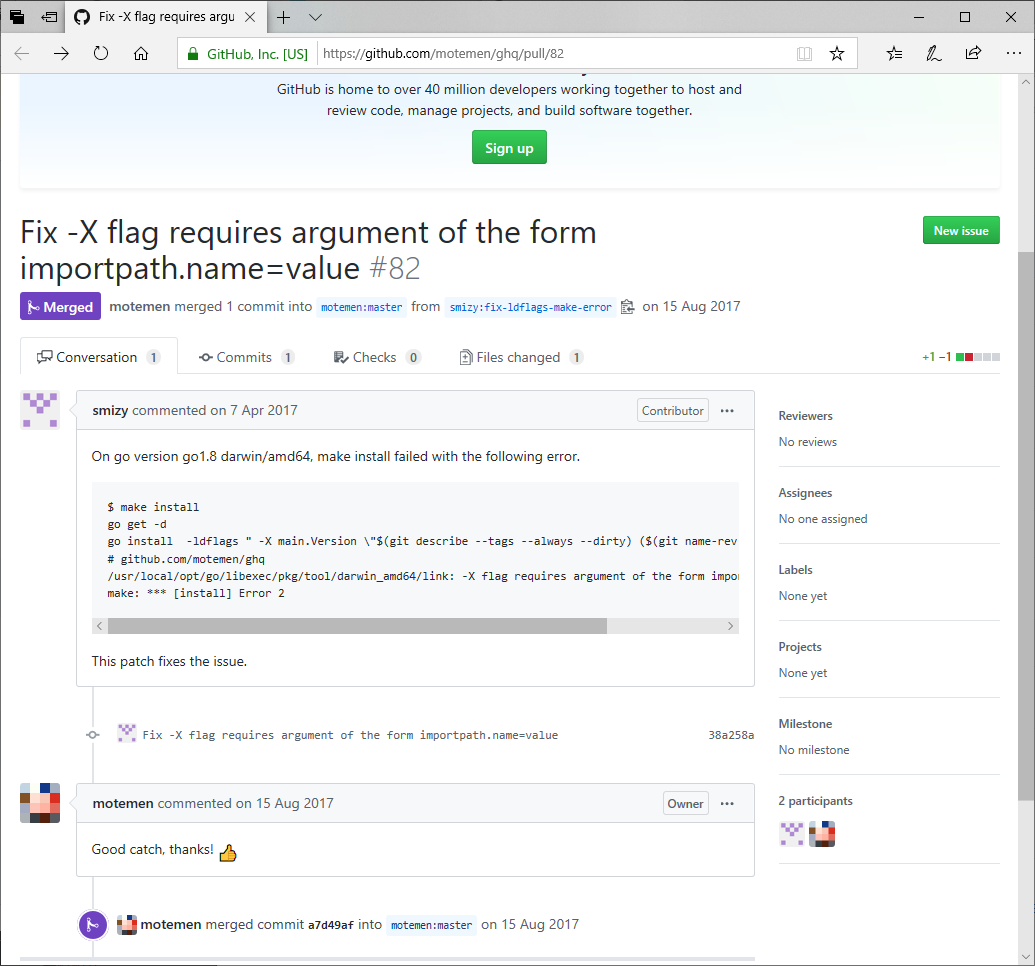The width and height of the screenshot is (1035, 966).
Task: Open Reading view book icon
Action: coord(804,53)
